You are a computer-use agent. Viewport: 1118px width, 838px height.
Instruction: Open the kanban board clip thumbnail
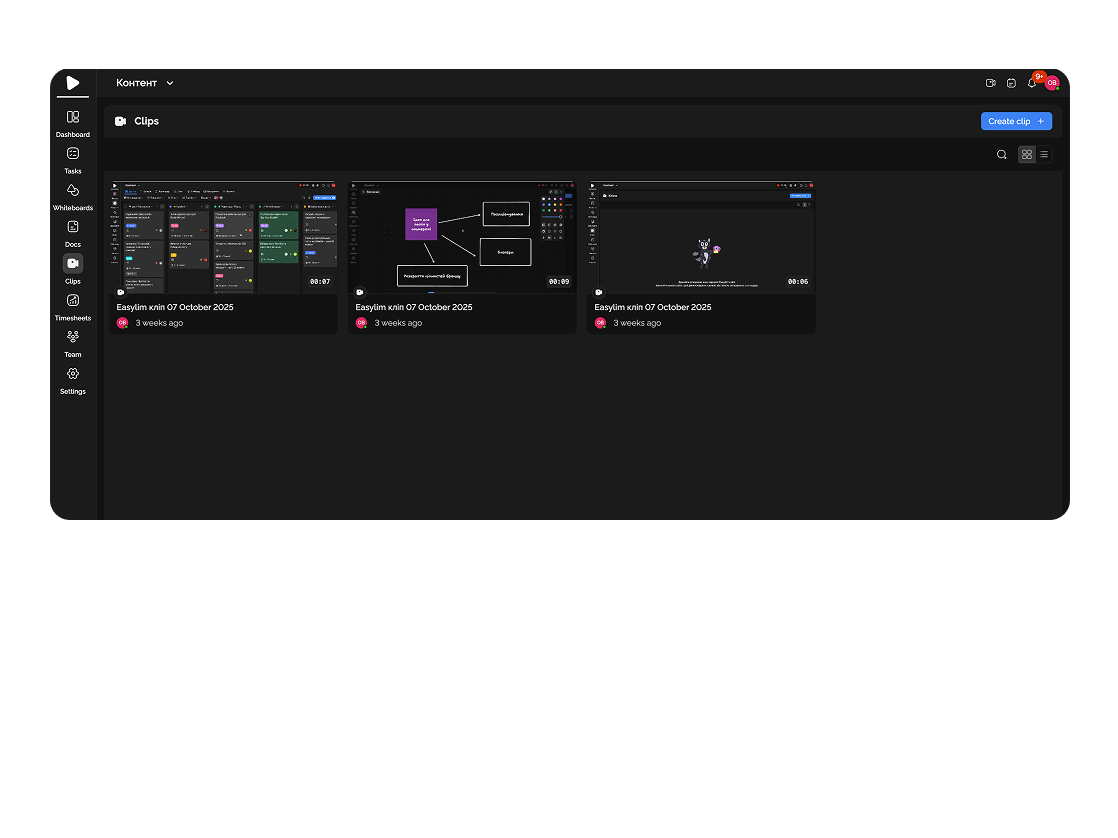224,238
